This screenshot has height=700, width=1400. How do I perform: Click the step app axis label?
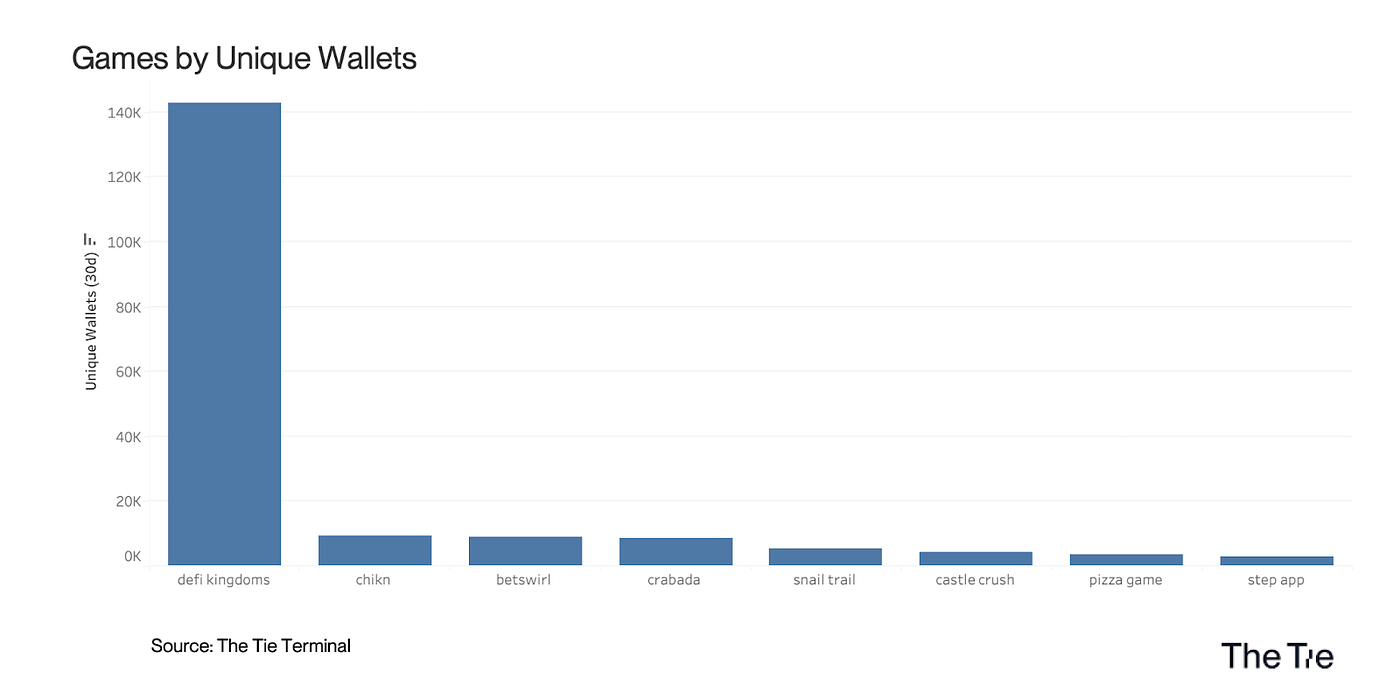coord(1276,580)
